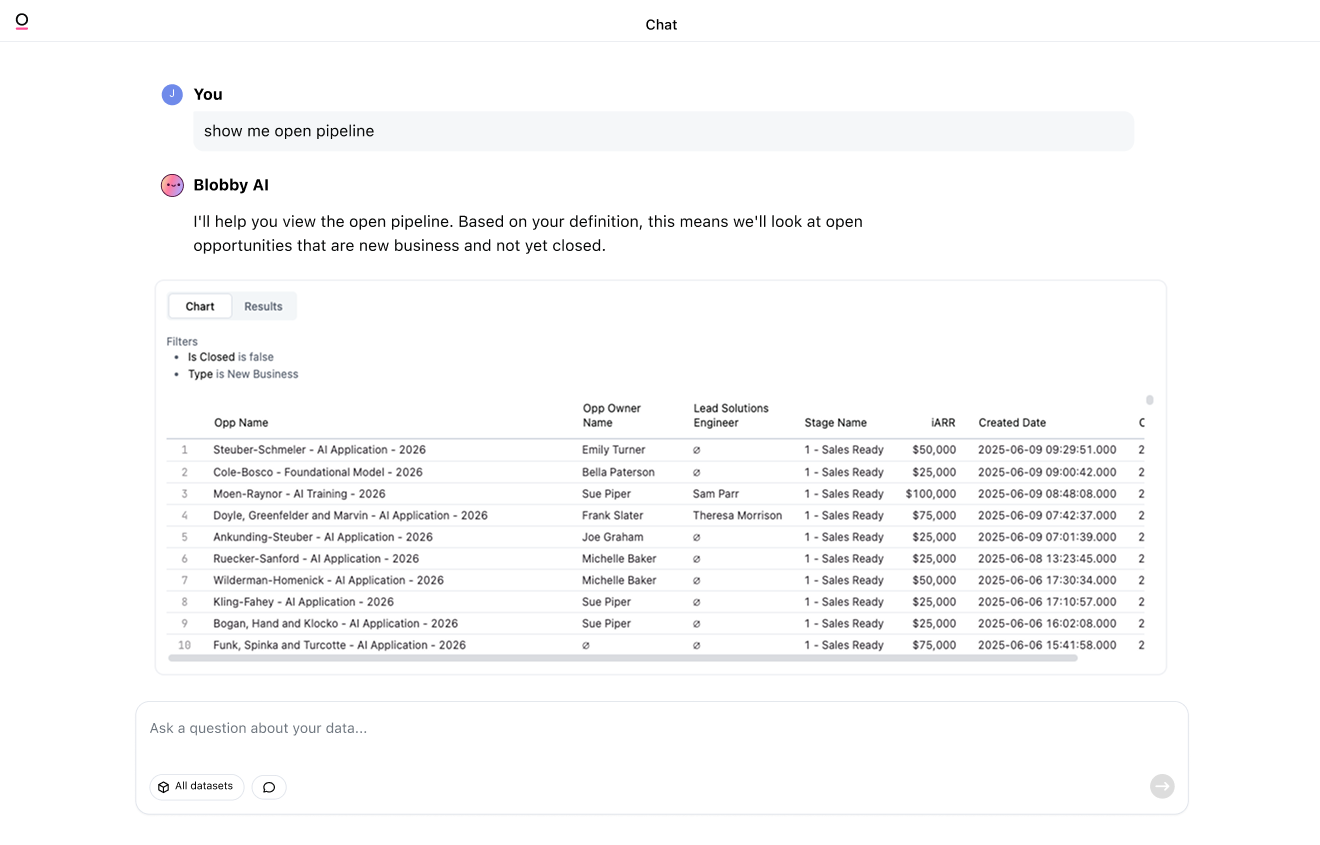Select the Stage Name column header
Screen dimensions: 1320x845
(x=835, y=423)
